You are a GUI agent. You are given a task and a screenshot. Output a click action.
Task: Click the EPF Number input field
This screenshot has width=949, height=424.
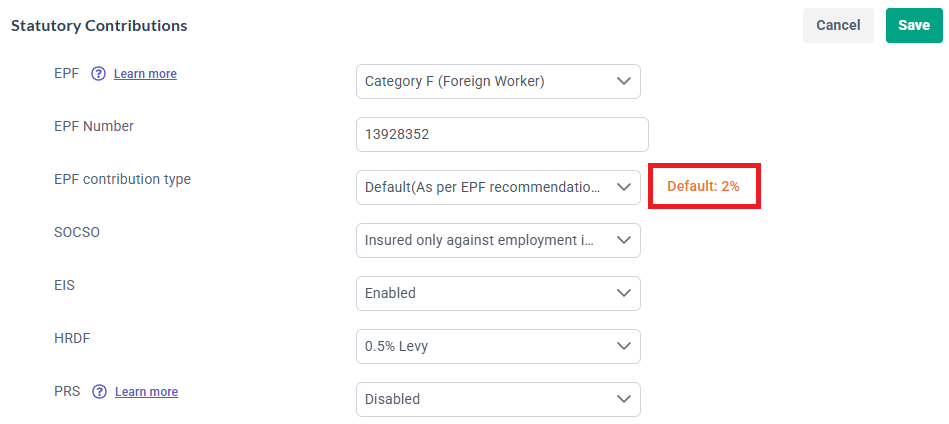pyautogui.click(x=502, y=134)
